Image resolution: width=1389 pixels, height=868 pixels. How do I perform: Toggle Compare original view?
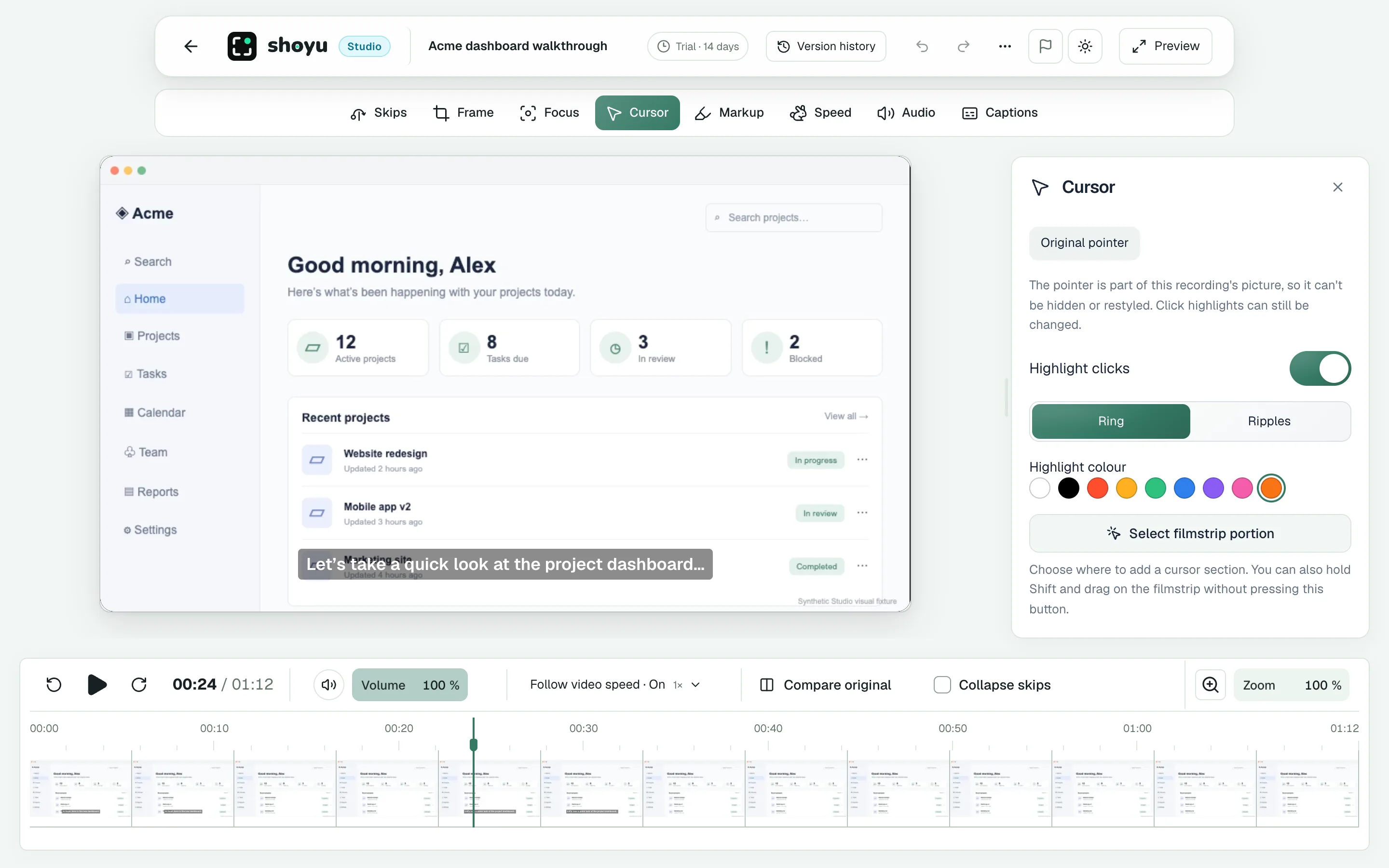[825, 685]
